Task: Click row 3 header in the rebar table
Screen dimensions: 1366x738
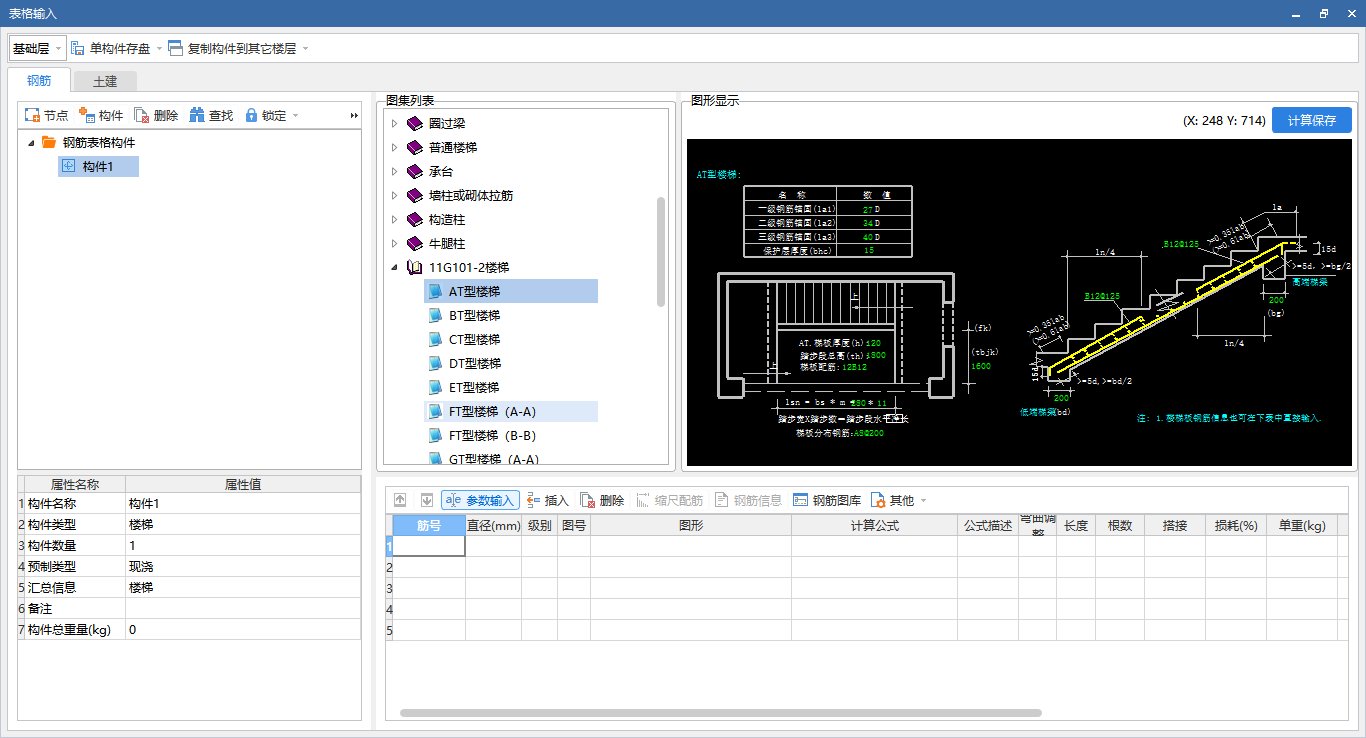Action: 389,588
